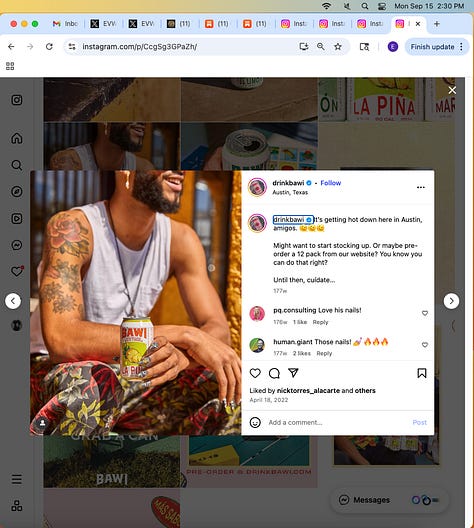474x528 pixels.
Task: Switch to Gmail Inbox tab
Action: coord(65,24)
